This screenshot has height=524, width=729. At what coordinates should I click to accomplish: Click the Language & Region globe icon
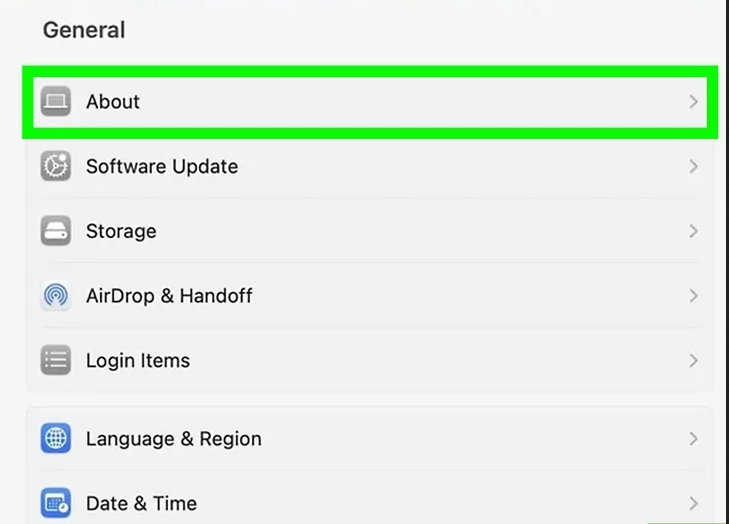(x=56, y=438)
